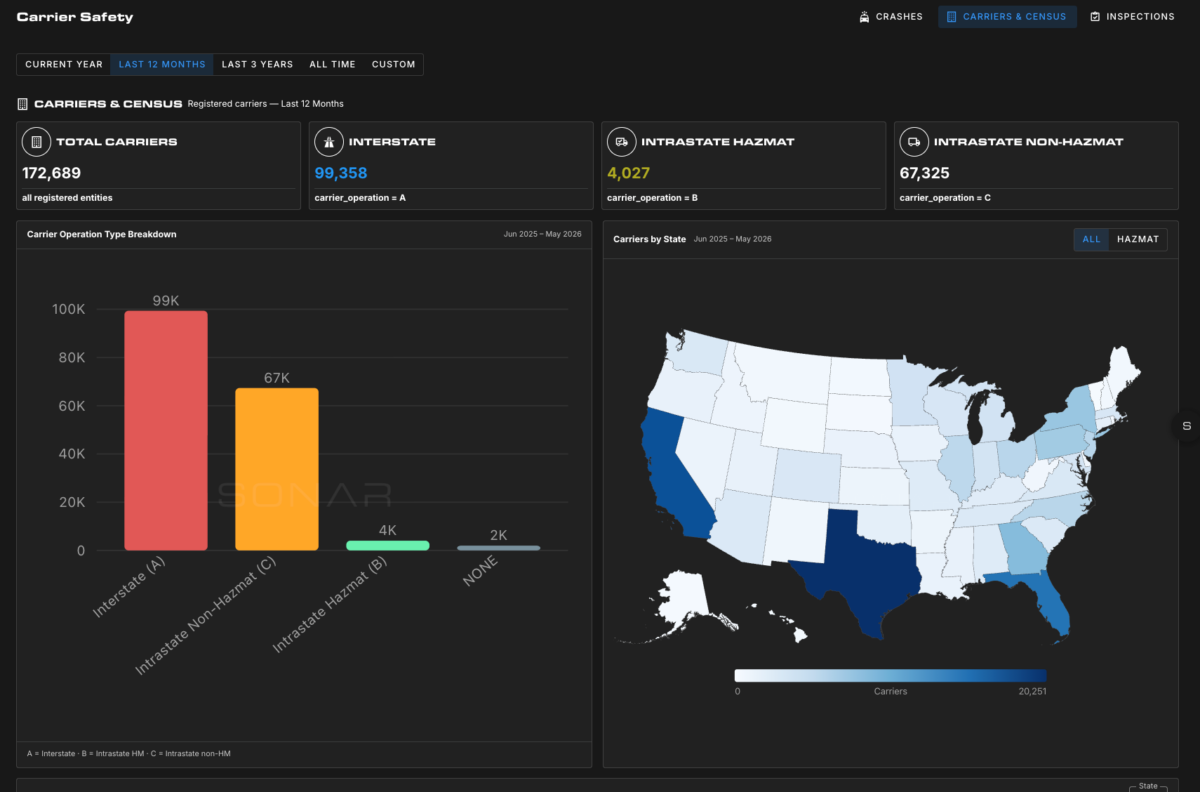1200x792 pixels.
Task: Click the Interstate highway icon
Action: tap(328, 142)
